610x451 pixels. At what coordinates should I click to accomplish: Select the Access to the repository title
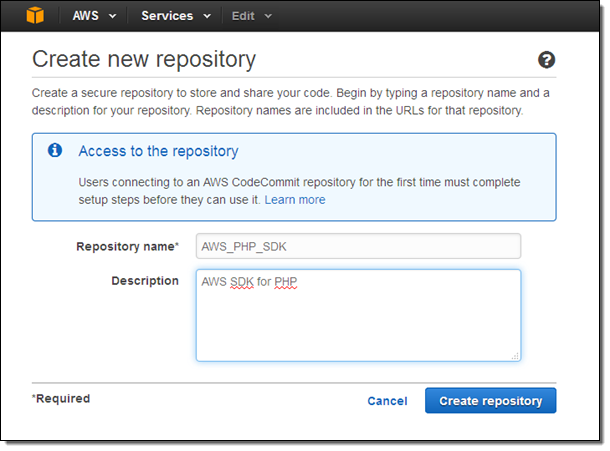(158, 151)
